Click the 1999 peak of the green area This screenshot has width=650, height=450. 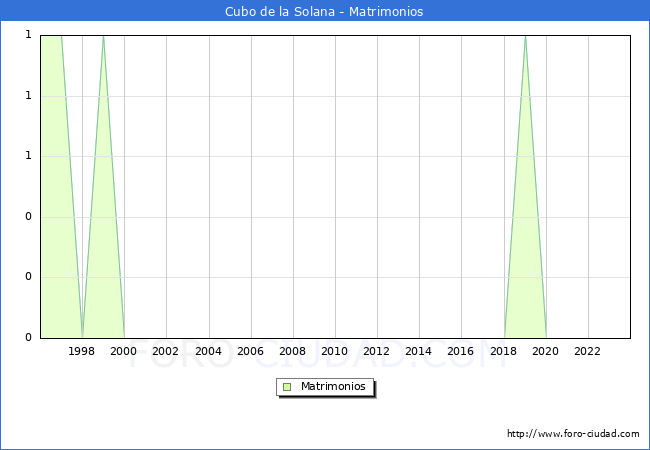(103, 36)
